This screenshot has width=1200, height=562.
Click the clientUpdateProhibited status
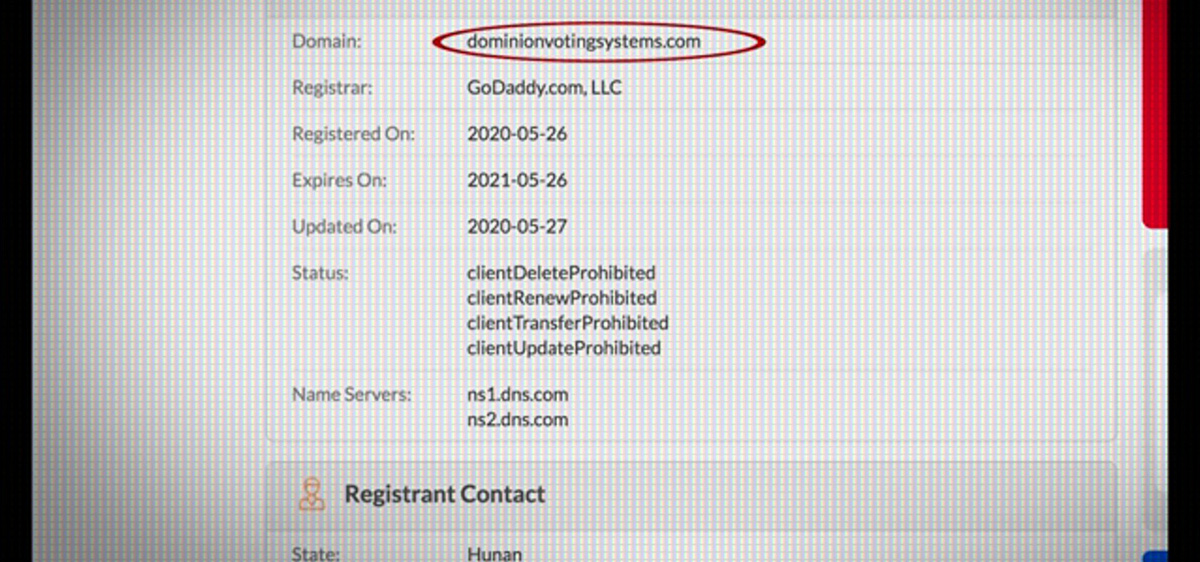point(564,348)
